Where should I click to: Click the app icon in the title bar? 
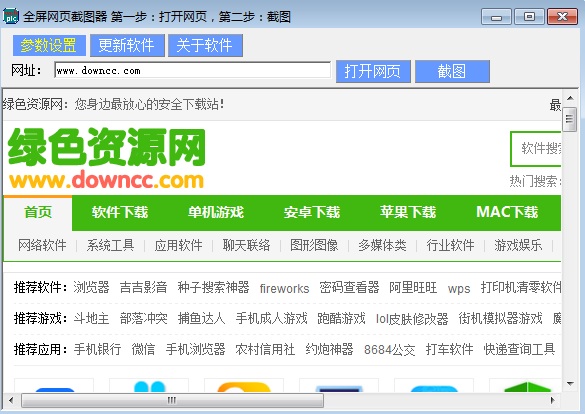(x=11, y=16)
